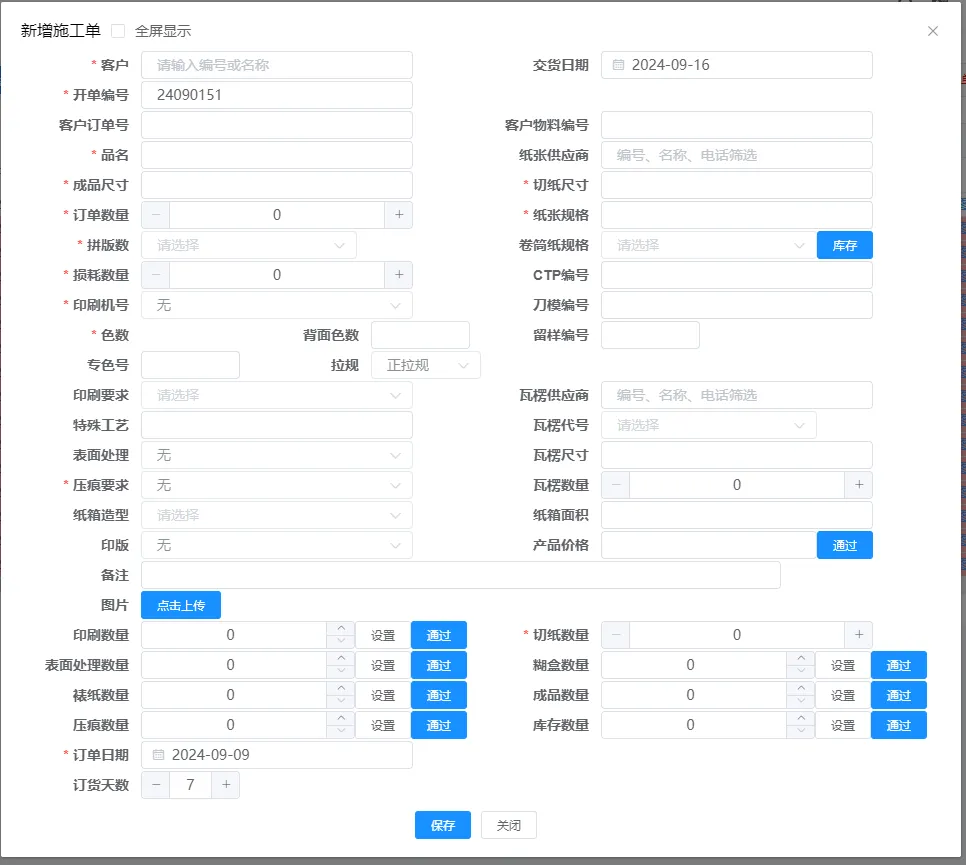Focus the 客户 input field
Image resolution: width=966 pixels, height=865 pixels.
pyautogui.click(x=277, y=65)
